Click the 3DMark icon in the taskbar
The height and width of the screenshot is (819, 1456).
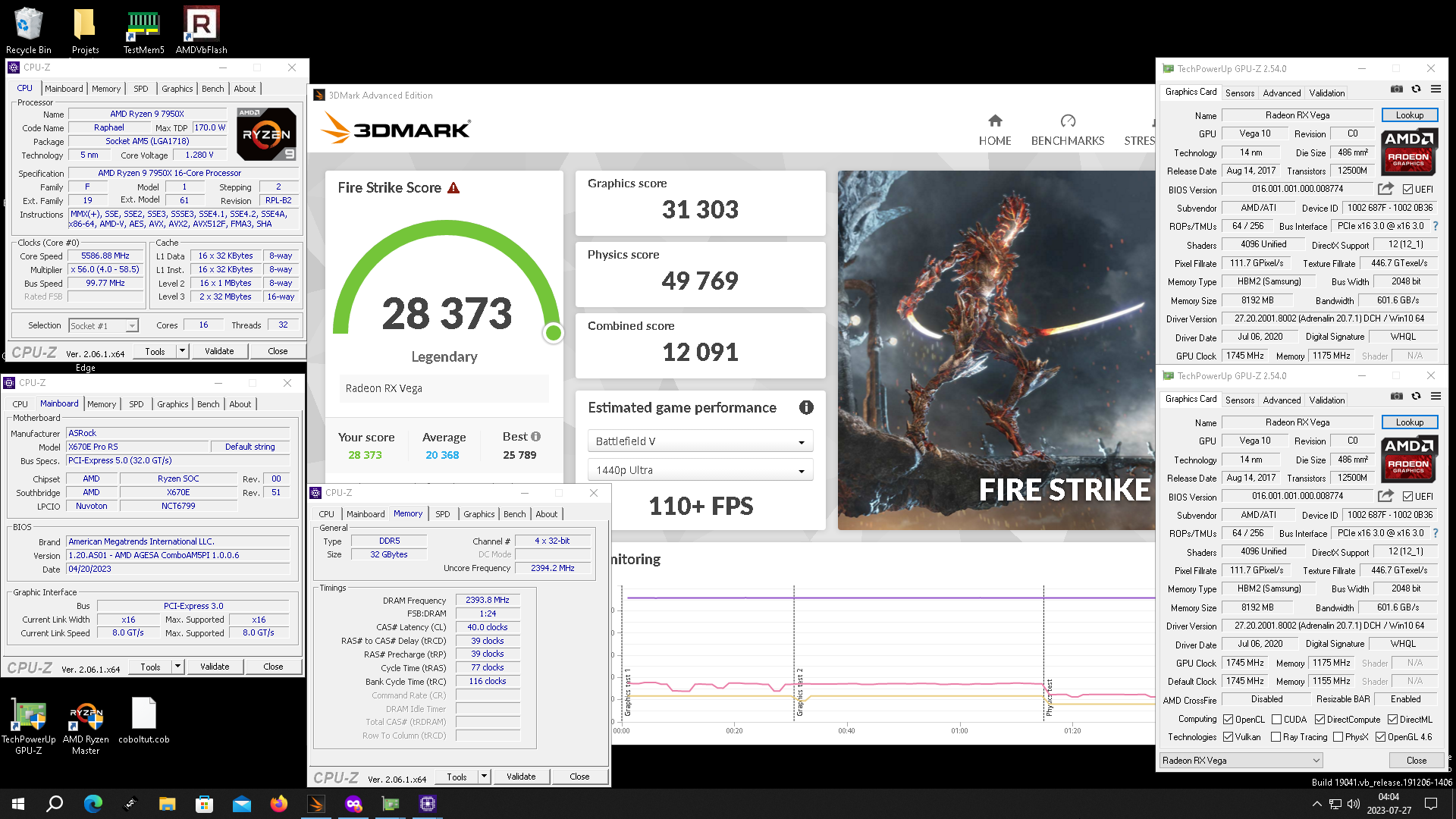316,804
